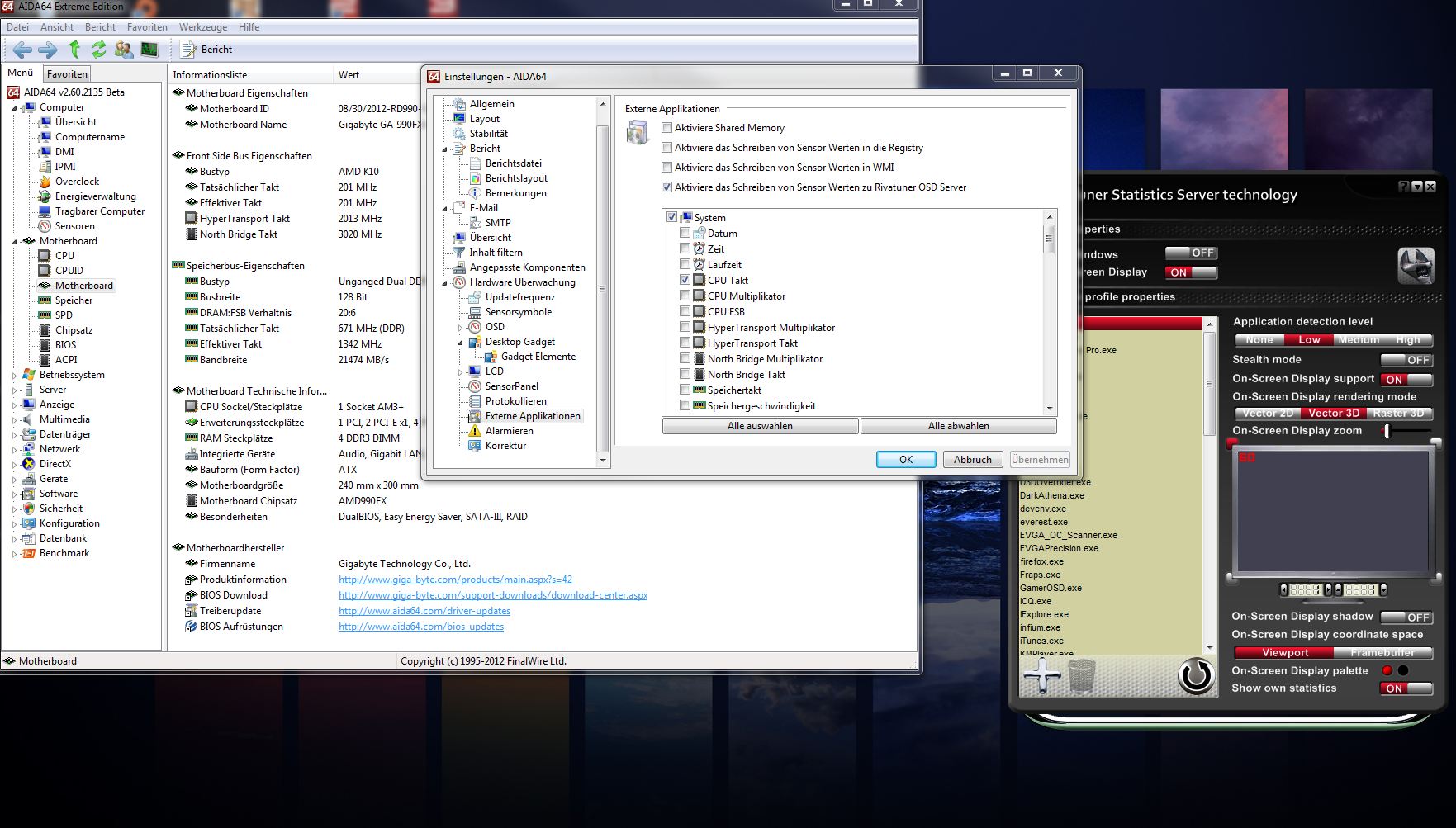Expand the OSD settings node

click(x=461, y=328)
